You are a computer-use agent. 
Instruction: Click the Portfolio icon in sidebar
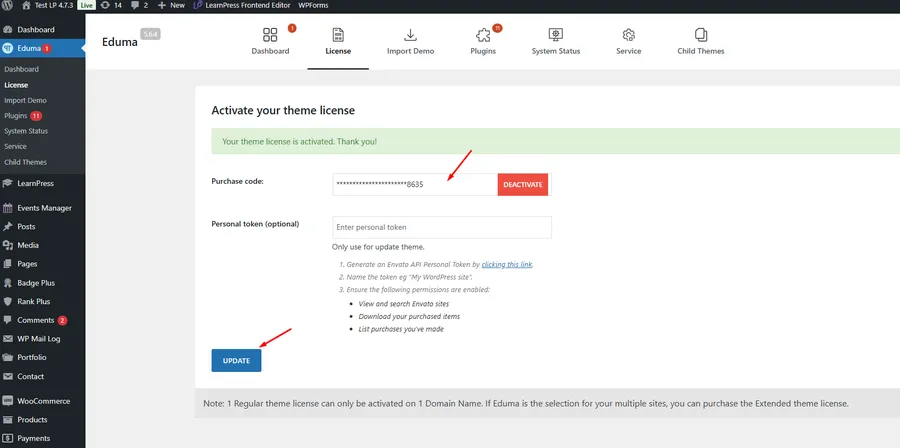[7, 357]
